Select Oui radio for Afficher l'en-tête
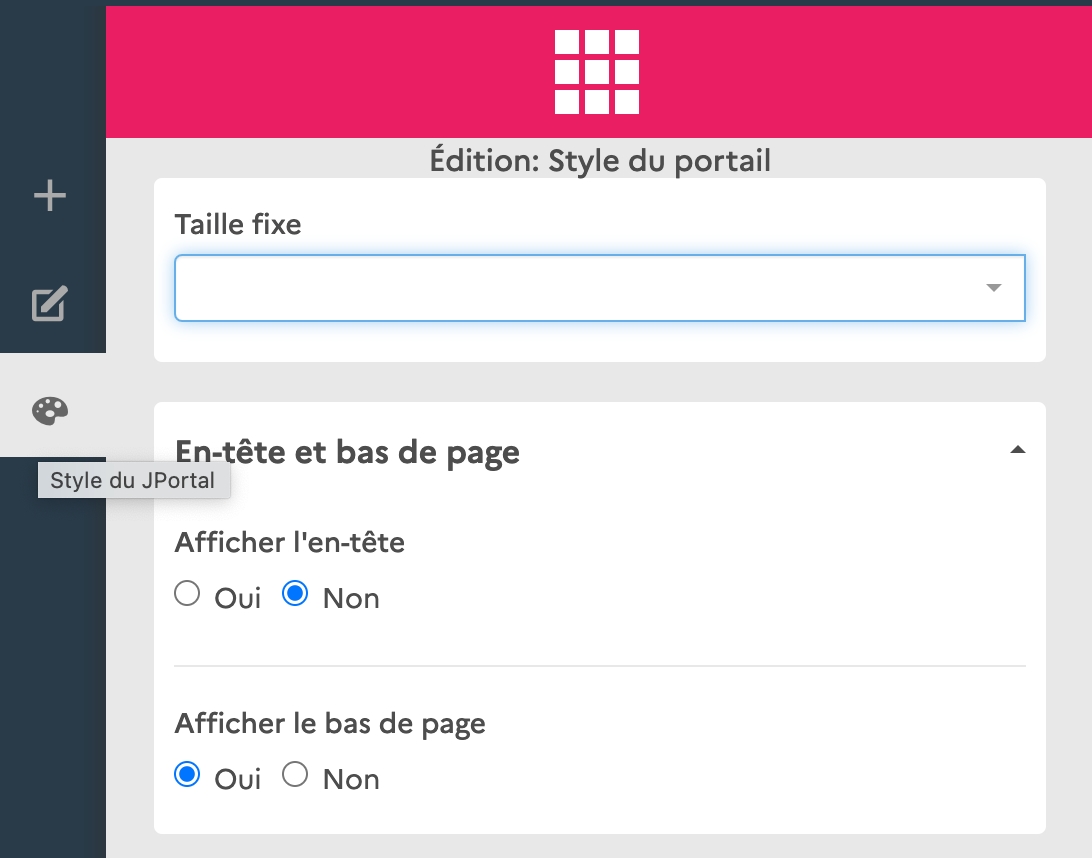Screen dimensions: 1092x858 point(187,595)
